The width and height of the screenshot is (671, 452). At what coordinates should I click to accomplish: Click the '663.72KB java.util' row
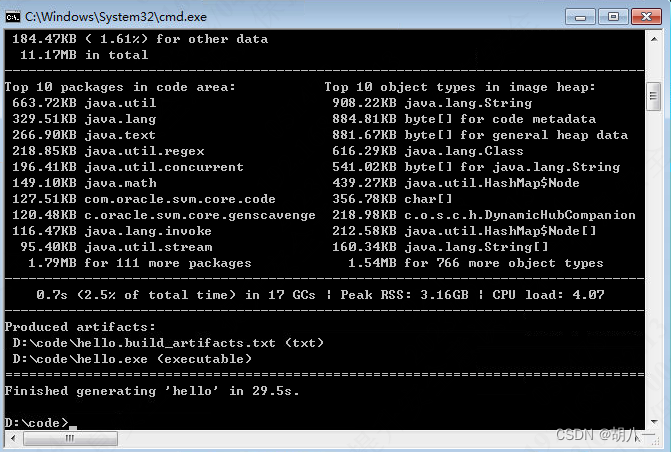click(x=84, y=103)
